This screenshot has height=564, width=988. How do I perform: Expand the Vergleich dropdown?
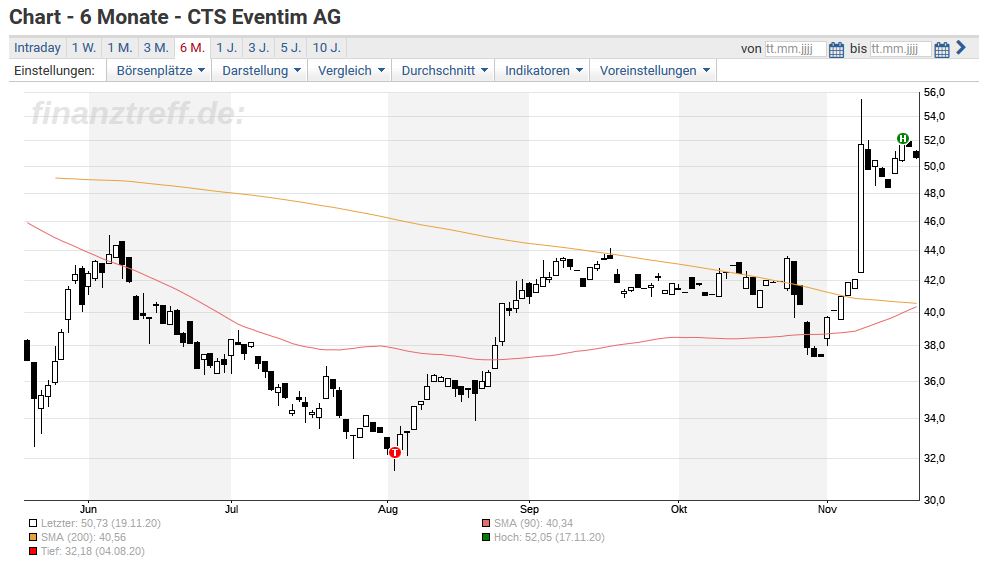click(350, 71)
